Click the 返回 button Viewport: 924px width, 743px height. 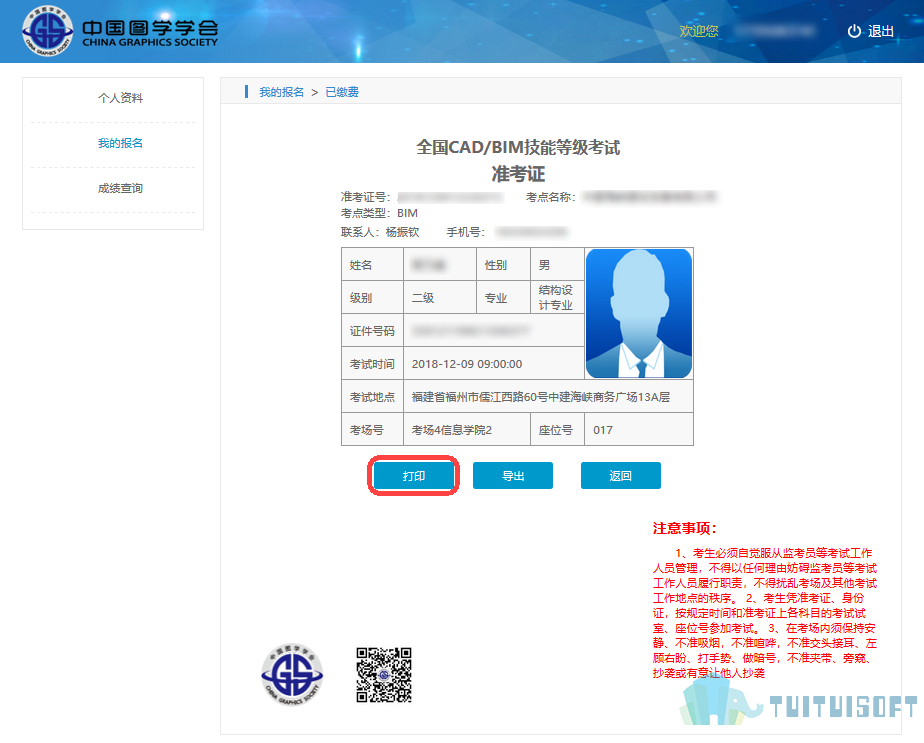click(x=621, y=475)
